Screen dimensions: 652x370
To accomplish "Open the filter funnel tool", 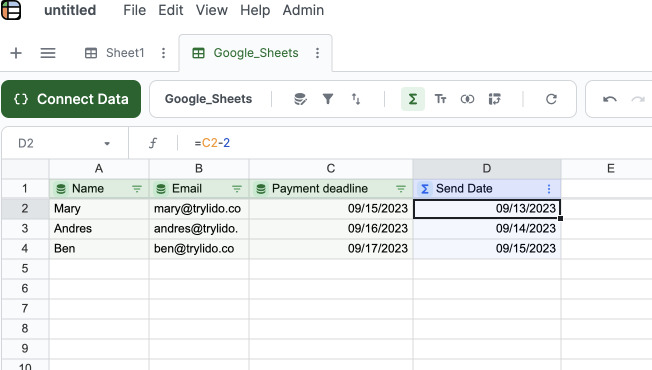I will 328,99.
